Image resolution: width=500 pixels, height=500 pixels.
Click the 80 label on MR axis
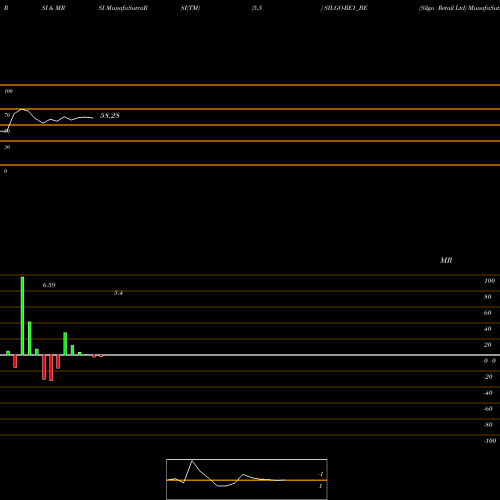click(488, 297)
